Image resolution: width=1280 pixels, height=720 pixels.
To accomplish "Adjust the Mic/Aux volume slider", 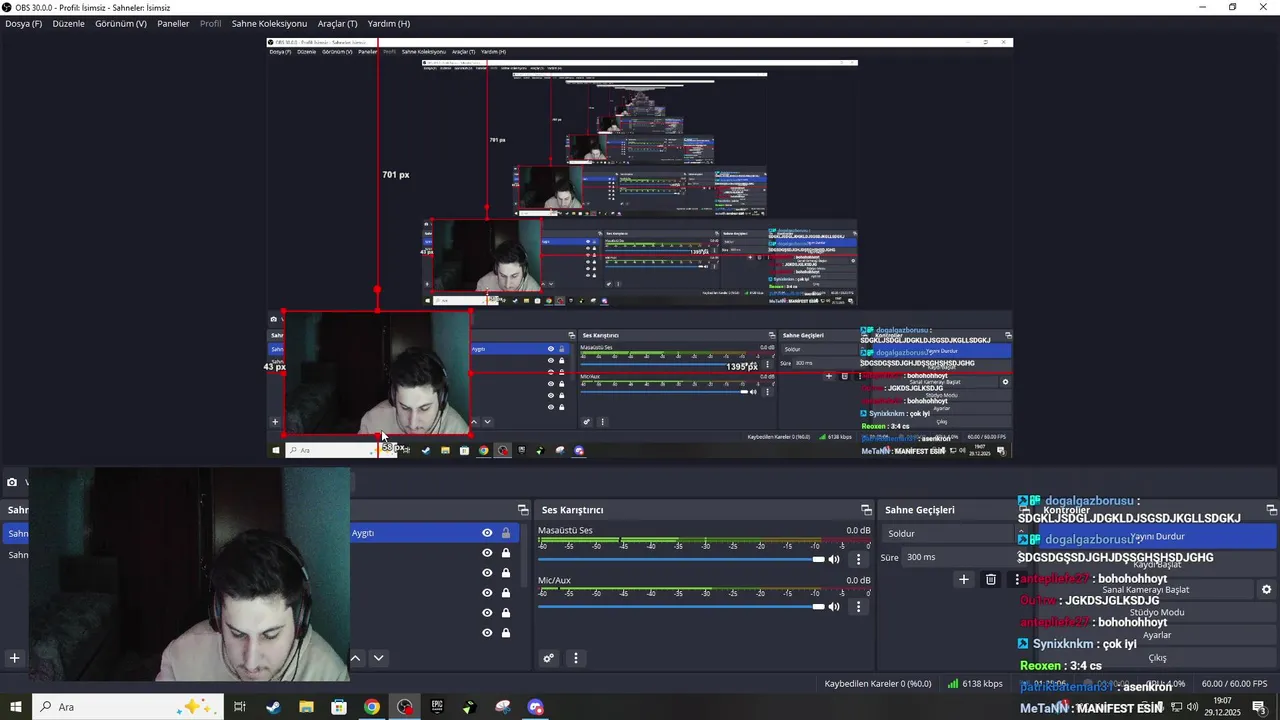I will pyautogui.click(x=681, y=606).
